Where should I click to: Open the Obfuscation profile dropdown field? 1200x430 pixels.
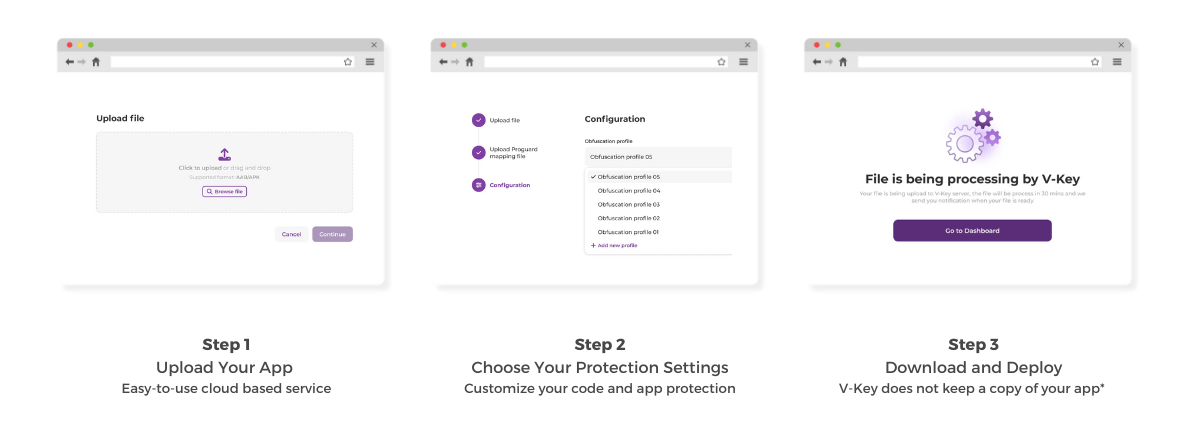657,157
